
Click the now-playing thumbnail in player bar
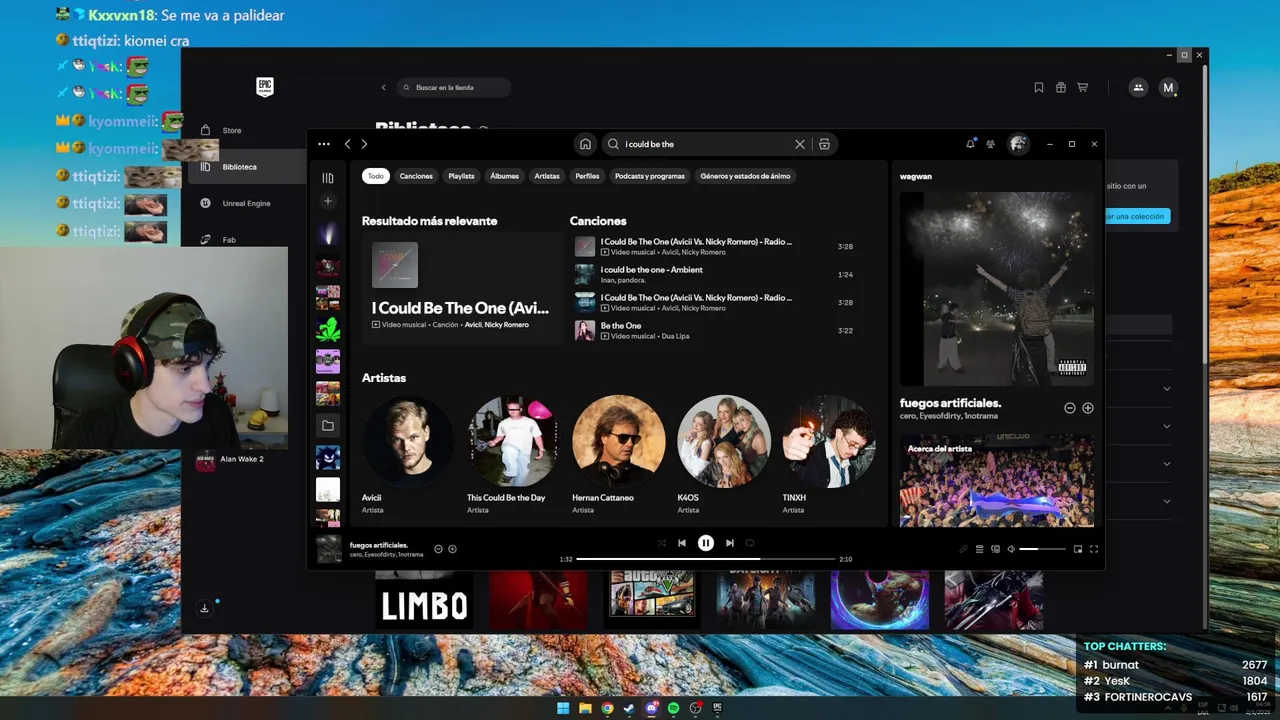point(329,549)
